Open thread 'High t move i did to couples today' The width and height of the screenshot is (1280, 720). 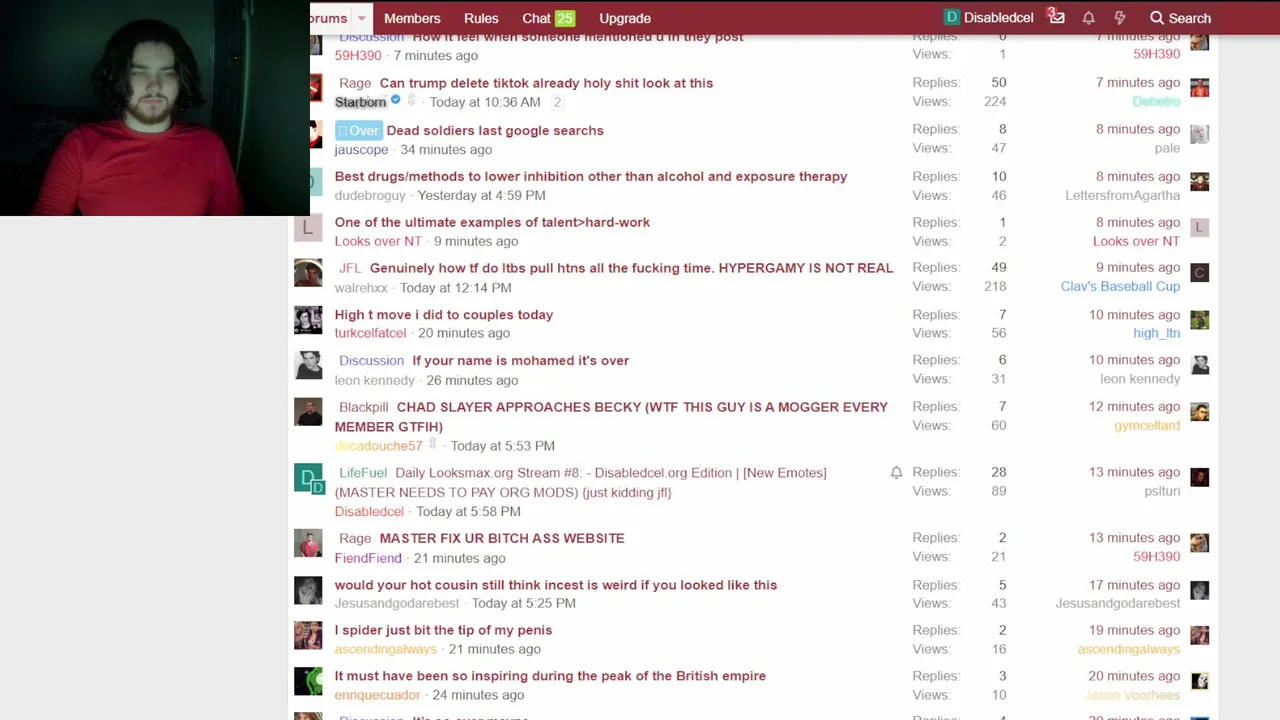tap(444, 315)
